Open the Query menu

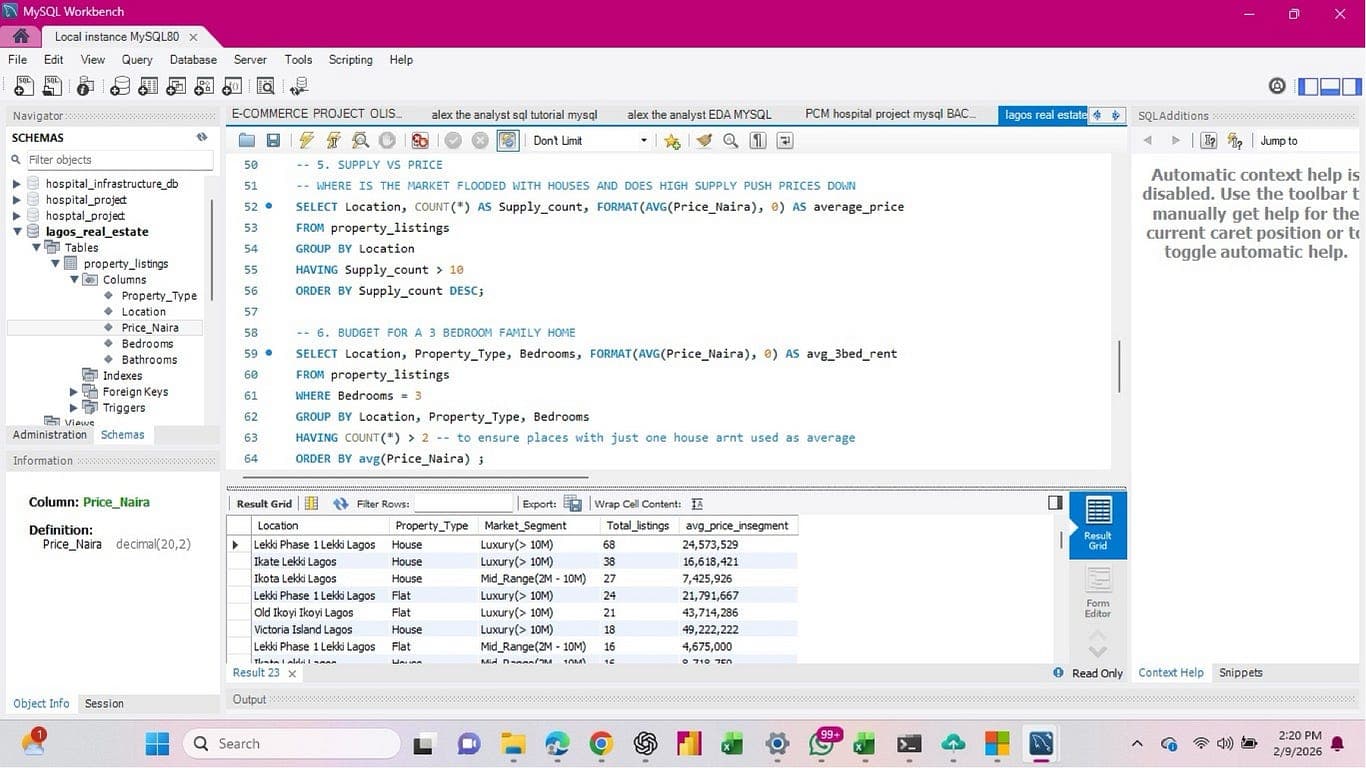136,59
